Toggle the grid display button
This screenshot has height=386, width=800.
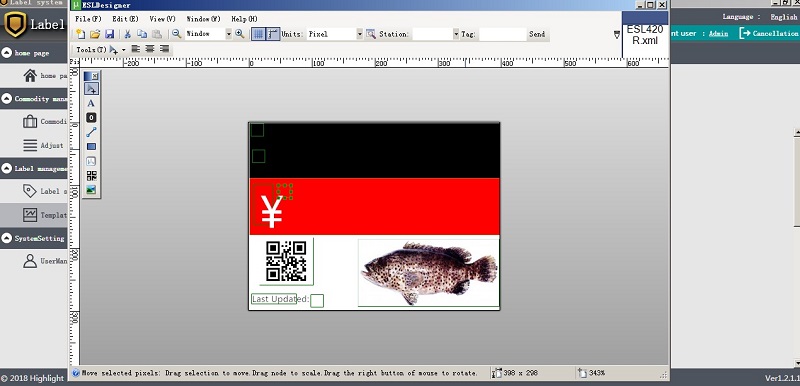(x=258, y=34)
